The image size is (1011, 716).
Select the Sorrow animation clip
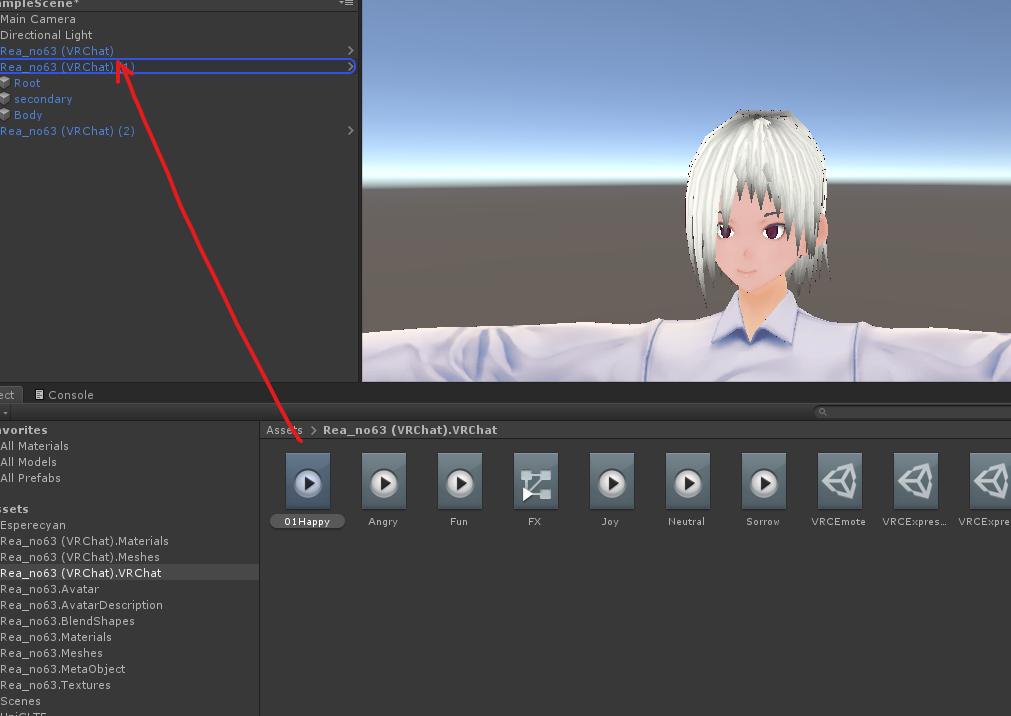[764, 481]
